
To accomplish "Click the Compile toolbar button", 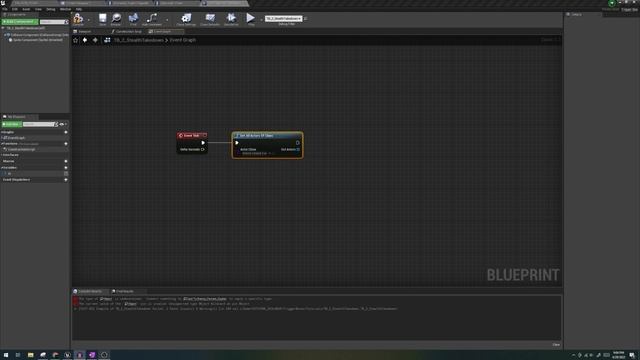I will (x=78, y=19).
